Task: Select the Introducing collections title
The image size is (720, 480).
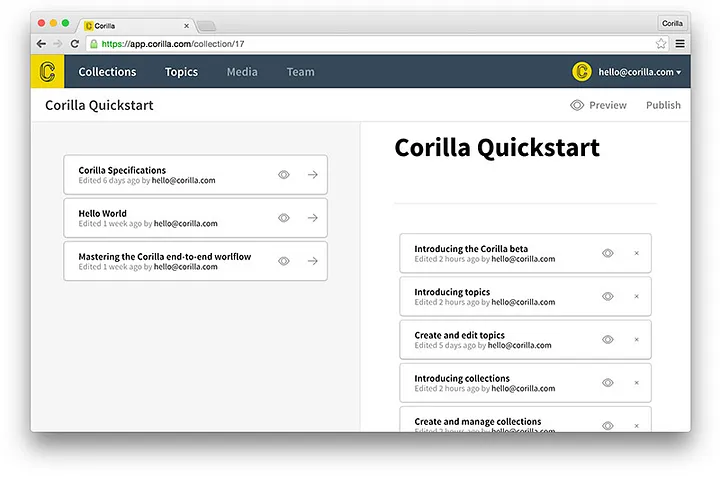Action: tap(462, 378)
